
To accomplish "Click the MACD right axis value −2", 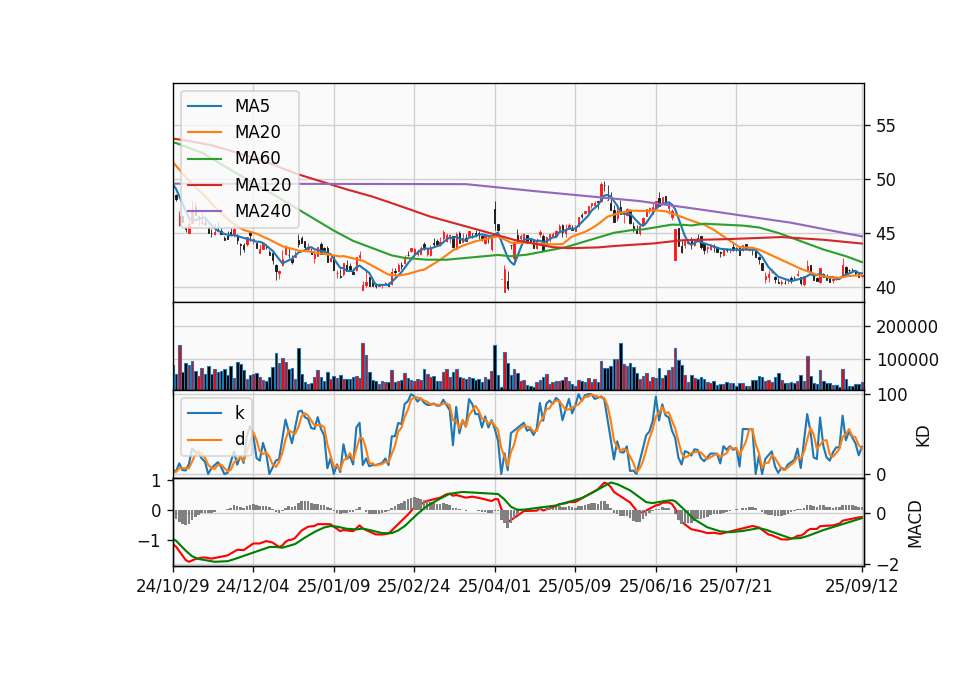I will pyautogui.click(x=888, y=564).
